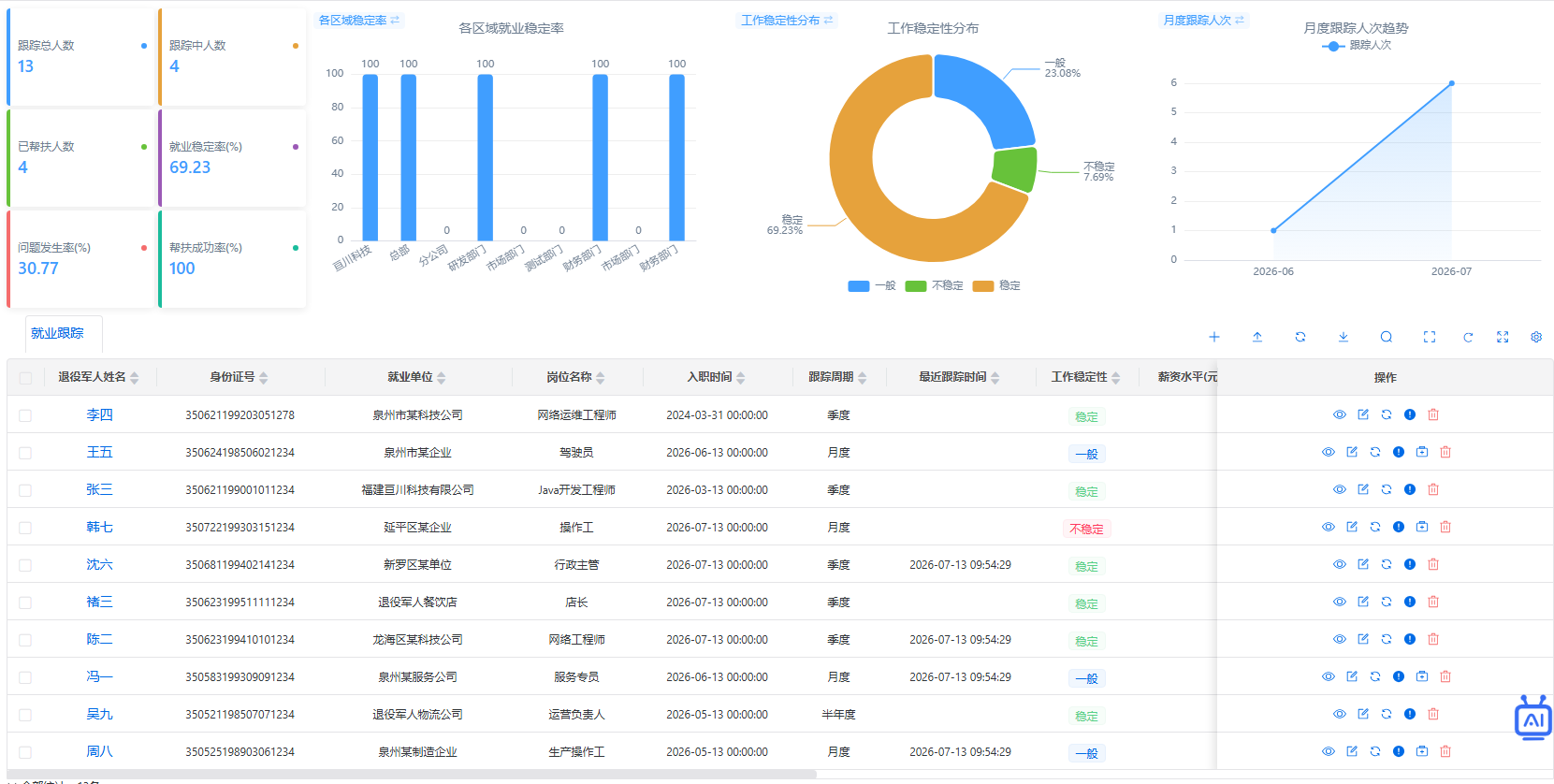
Task: Open the search magnifier in the toolbar
Action: coord(1386,337)
